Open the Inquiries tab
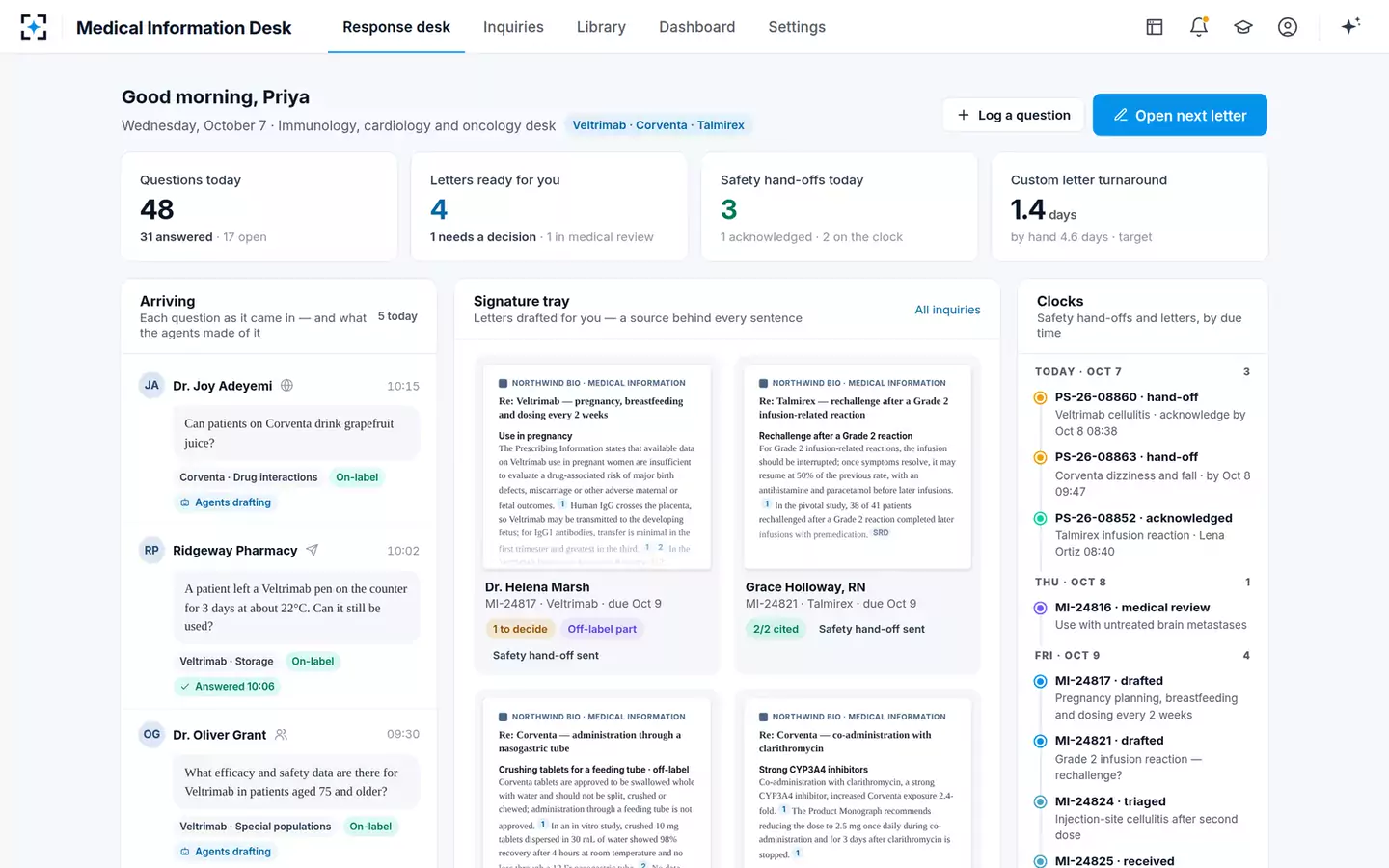This screenshot has height=868, width=1389. [x=513, y=27]
